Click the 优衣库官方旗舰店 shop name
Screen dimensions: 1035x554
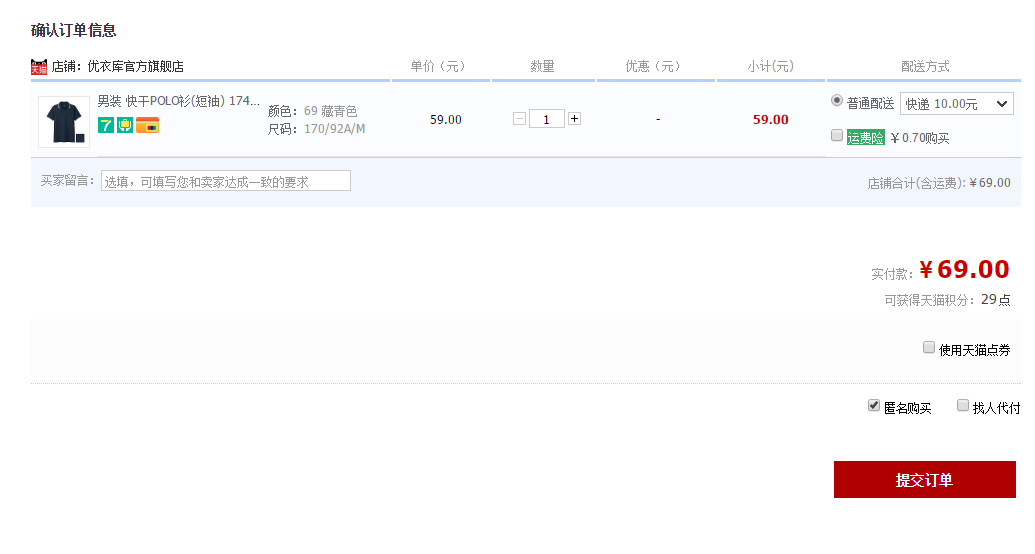point(135,67)
